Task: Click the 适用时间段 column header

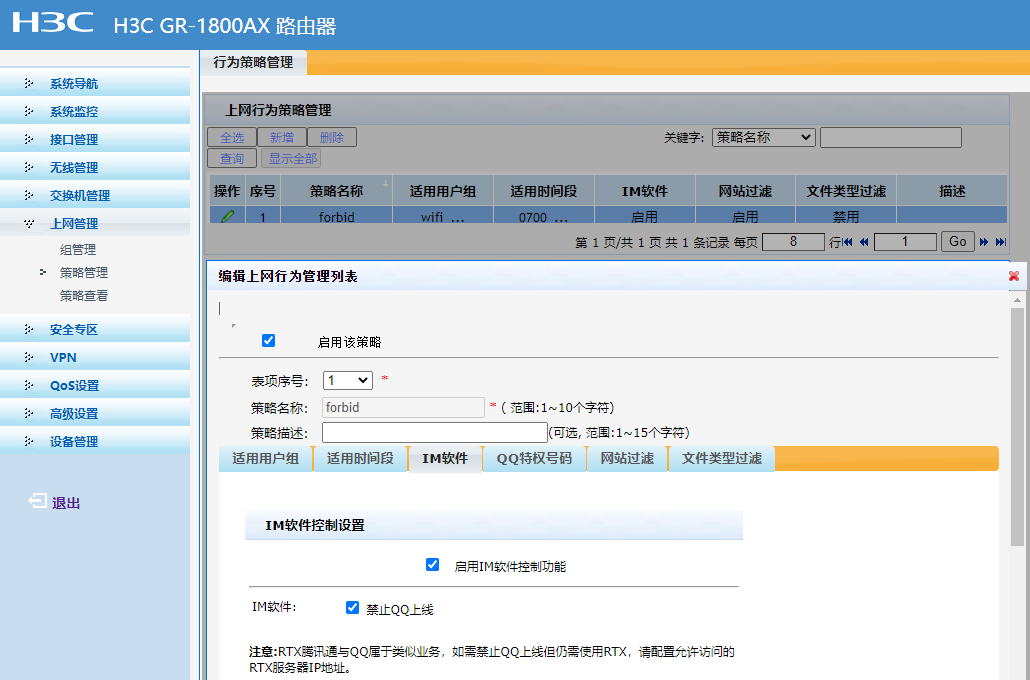Action: 543,191
